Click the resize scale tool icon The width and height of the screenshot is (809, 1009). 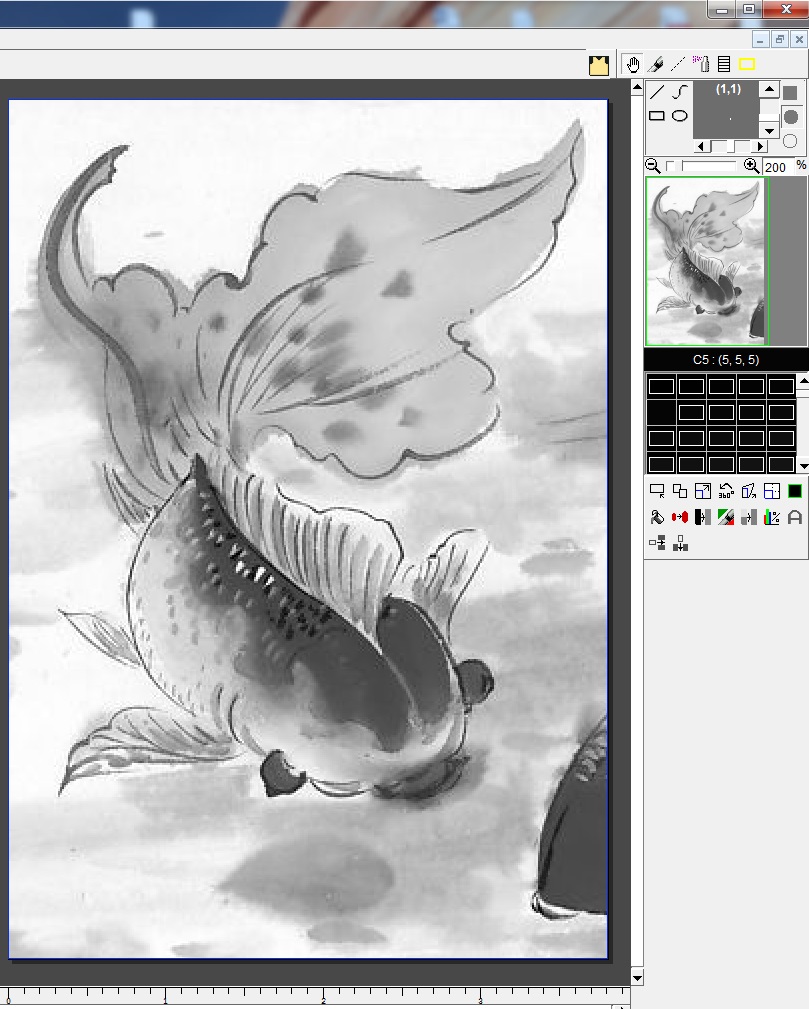click(703, 491)
